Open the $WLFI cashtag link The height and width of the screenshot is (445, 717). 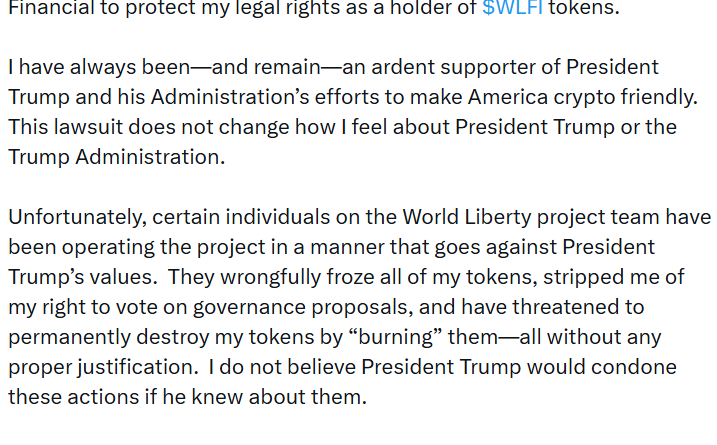click(x=513, y=8)
